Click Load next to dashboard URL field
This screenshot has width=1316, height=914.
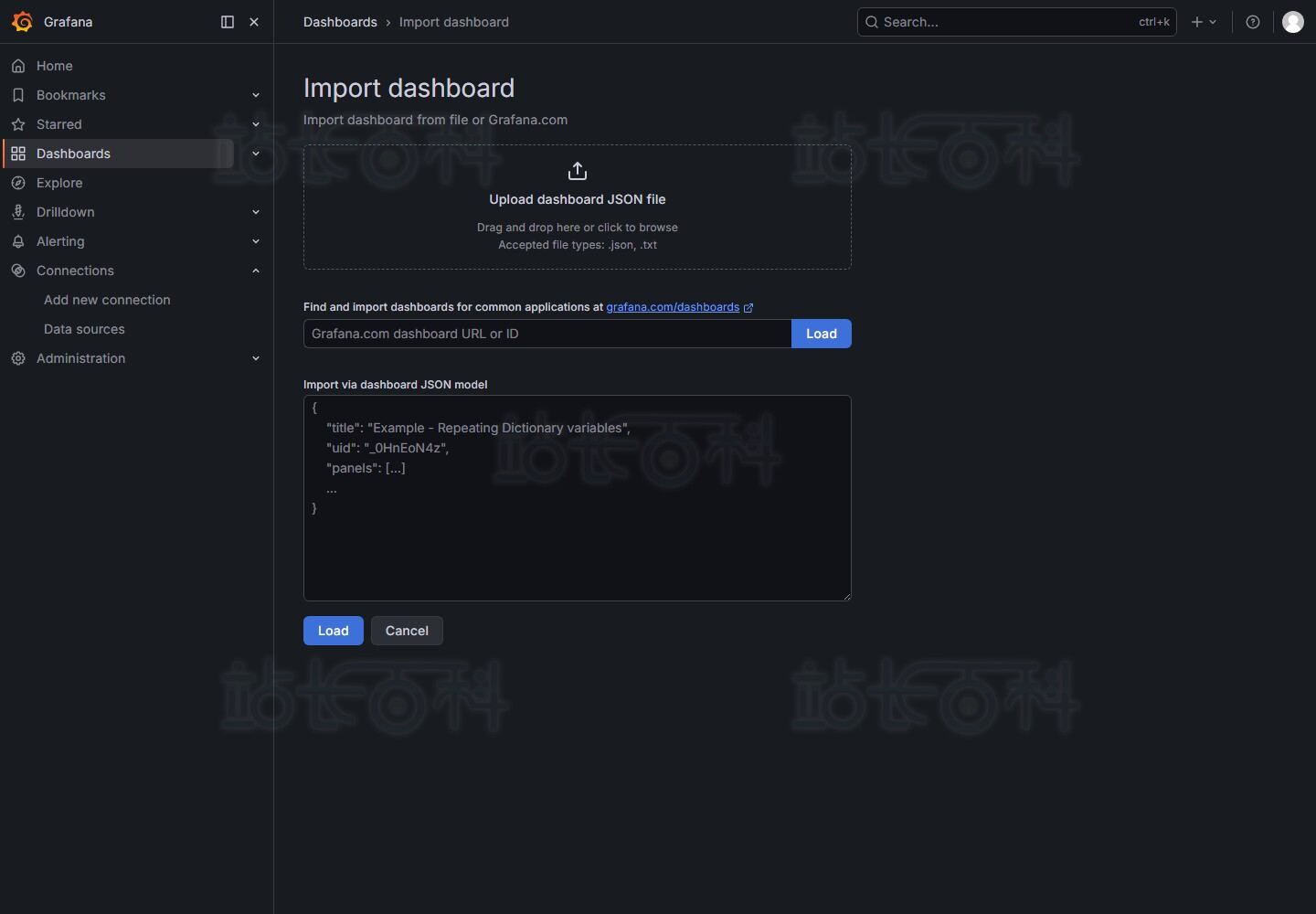822,334
